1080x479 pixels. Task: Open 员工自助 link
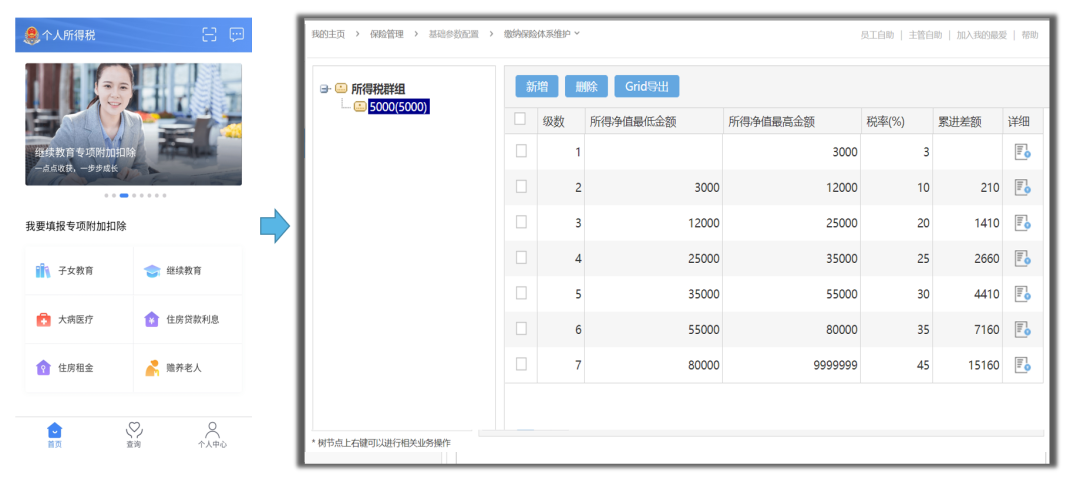tap(877, 34)
